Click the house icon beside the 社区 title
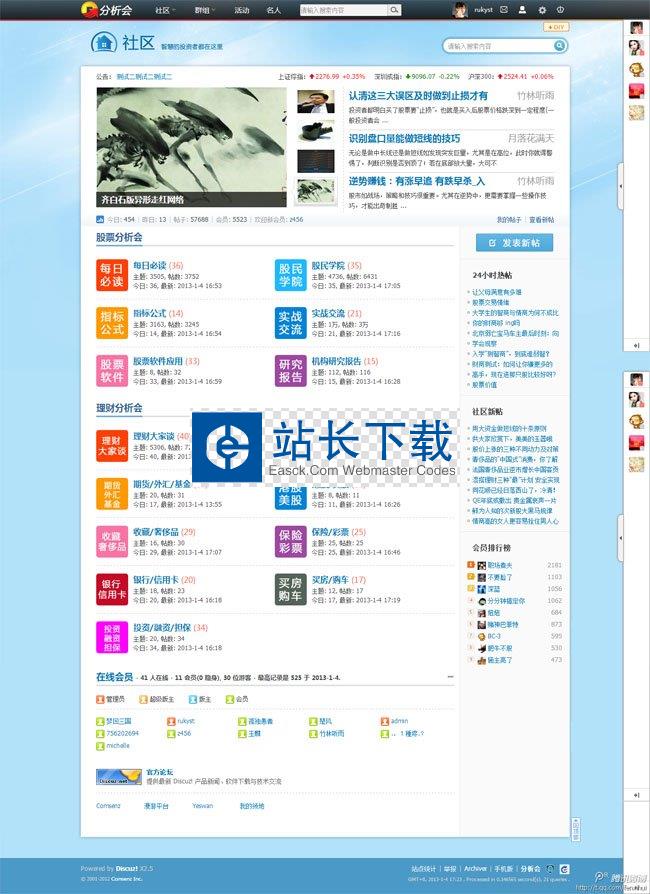This screenshot has width=650, height=894. point(103,43)
